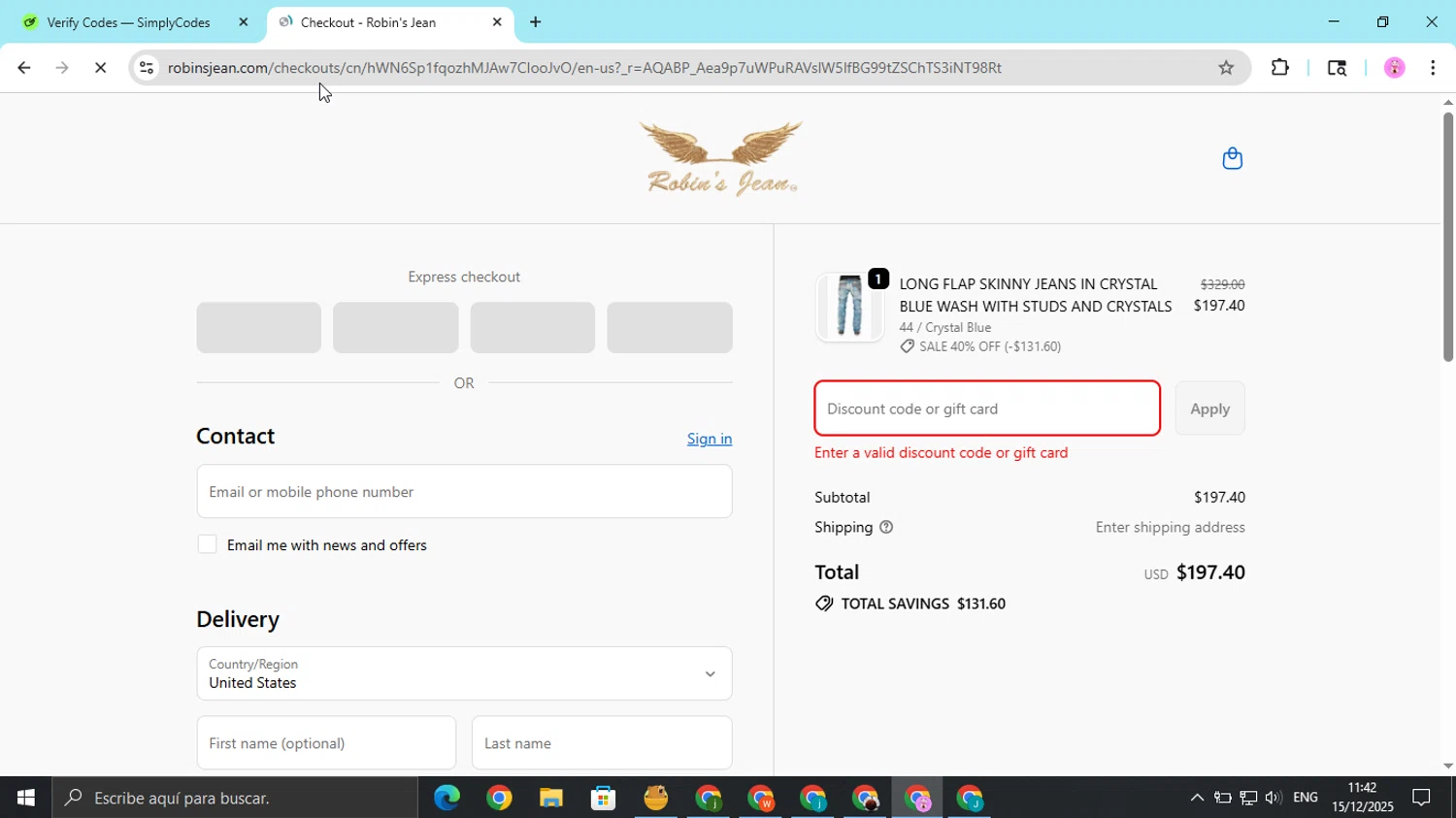
Task: Open notifications action center
Action: [x=1422, y=798]
